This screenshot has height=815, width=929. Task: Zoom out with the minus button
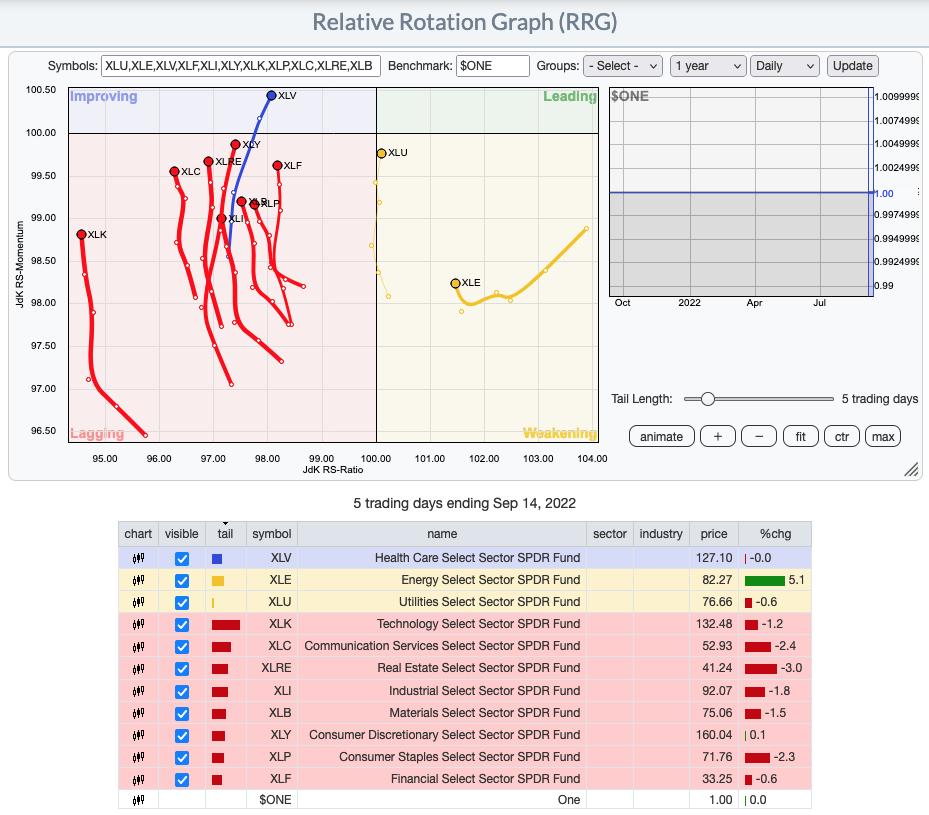[759, 437]
